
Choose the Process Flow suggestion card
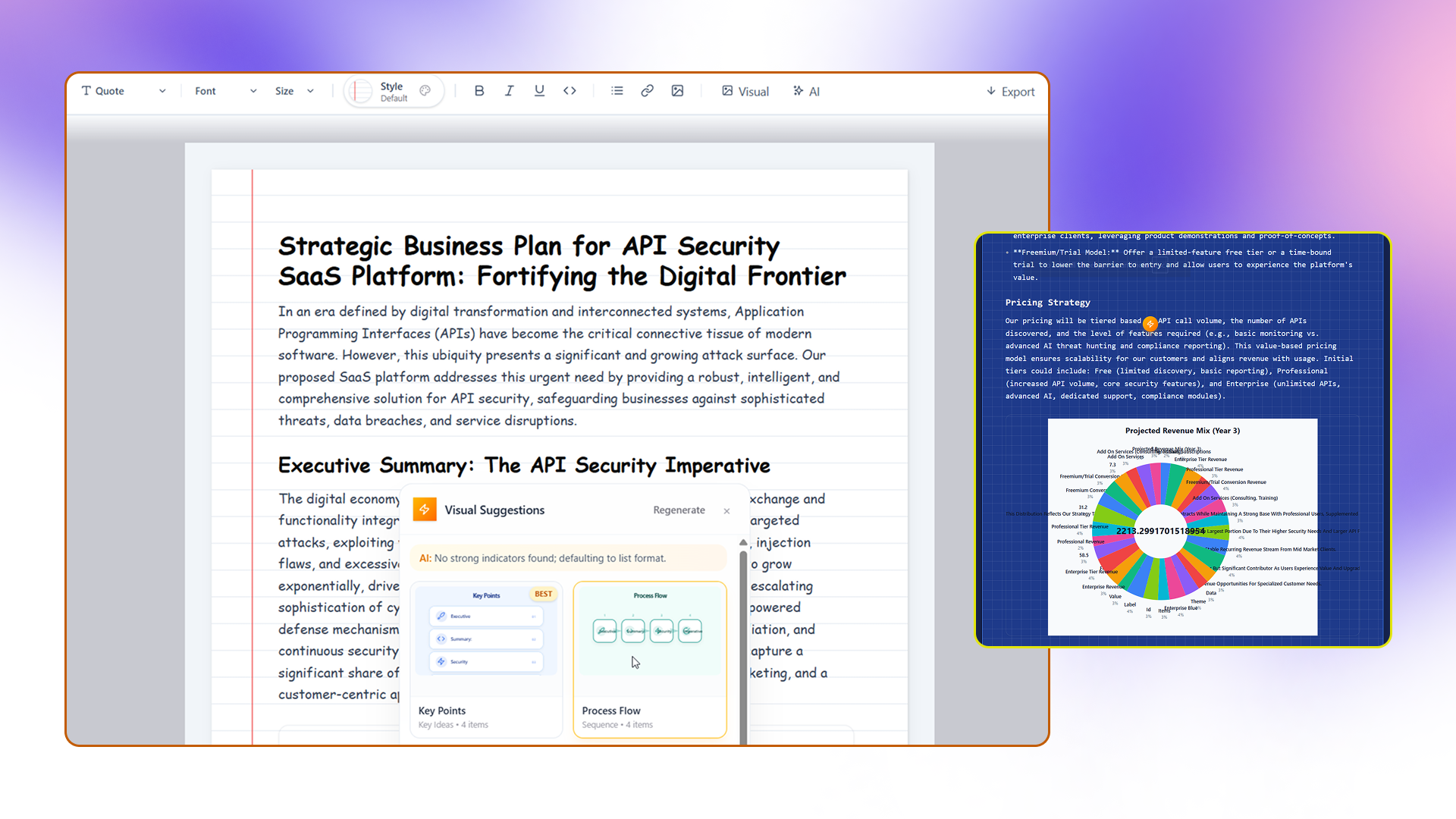(x=650, y=658)
